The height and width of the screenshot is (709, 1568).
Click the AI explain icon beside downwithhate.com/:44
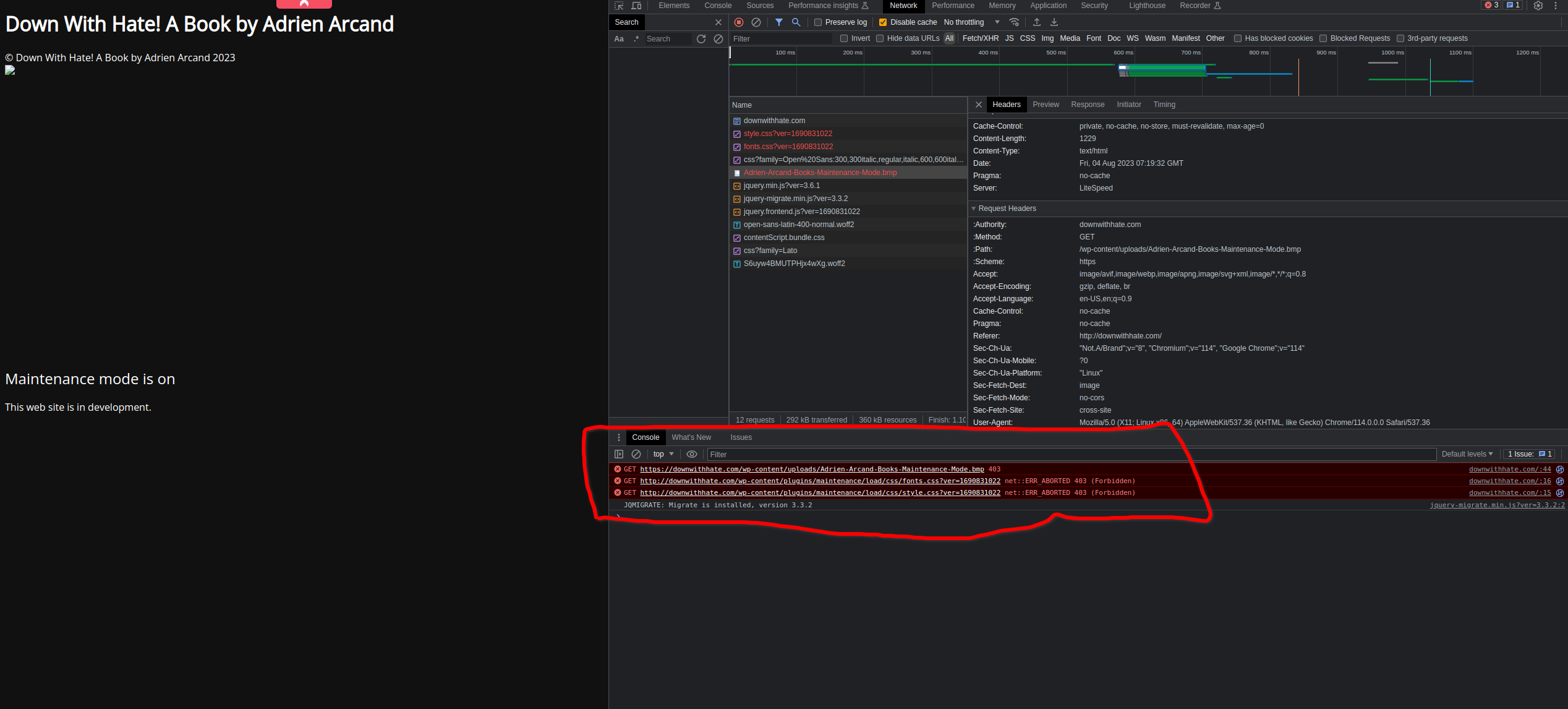1560,470
